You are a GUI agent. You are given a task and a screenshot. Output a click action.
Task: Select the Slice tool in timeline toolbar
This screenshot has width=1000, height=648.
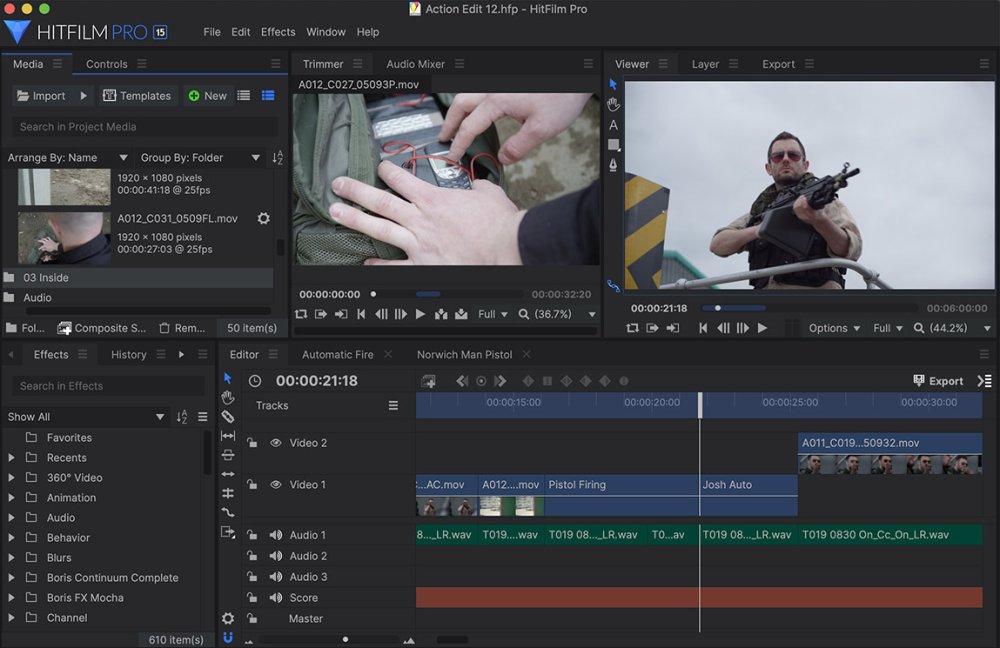coord(228,417)
